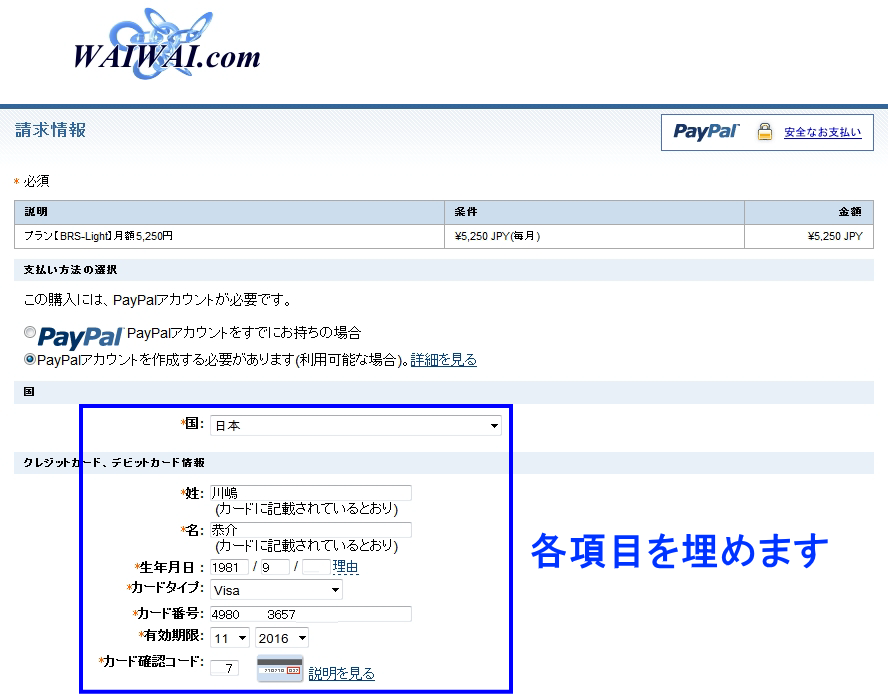The width and height of the screenshot is (888, 698).
Task: Open the 安全なお支払い link
Action: [x=822, y=132]
